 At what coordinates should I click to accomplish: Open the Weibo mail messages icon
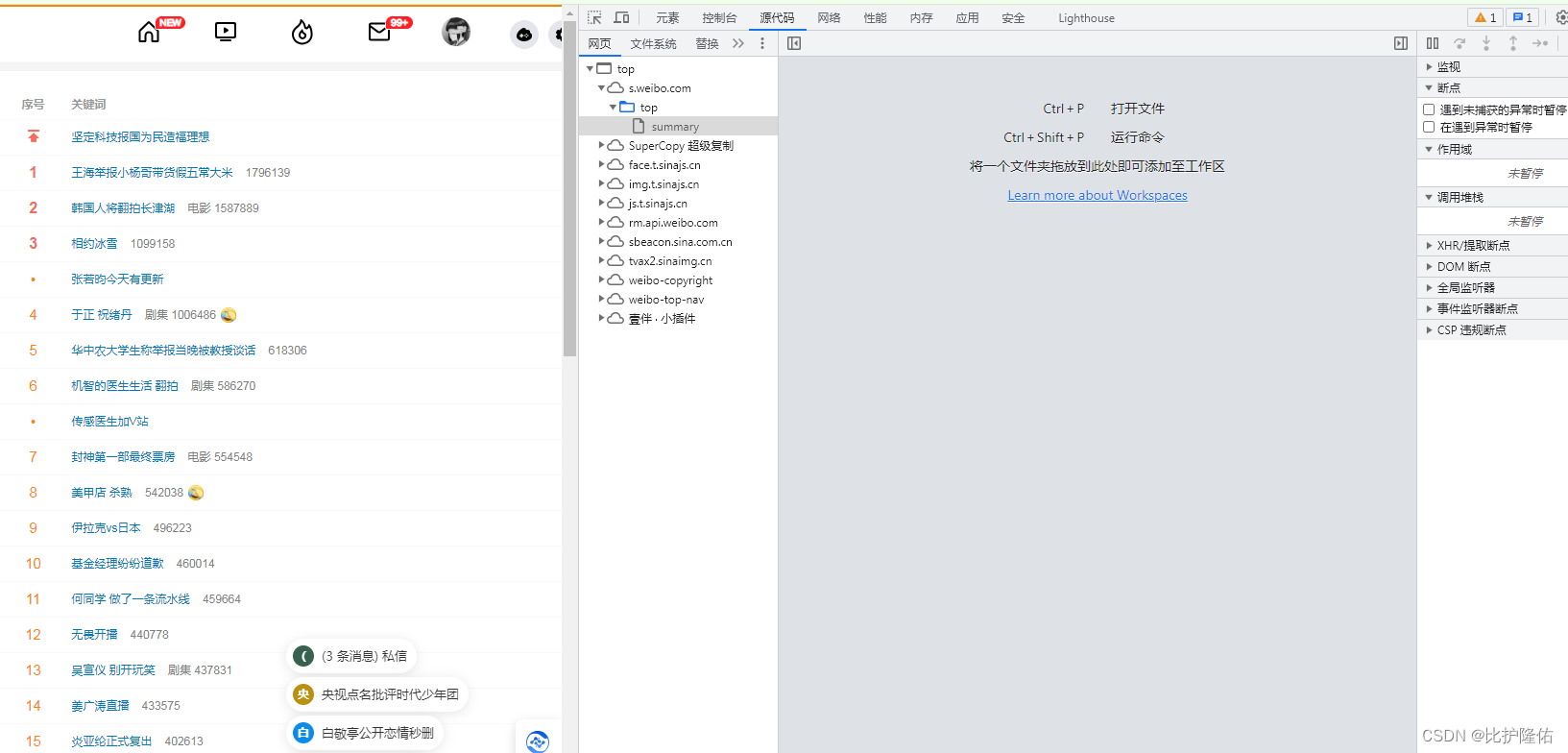tap(379, 33)
